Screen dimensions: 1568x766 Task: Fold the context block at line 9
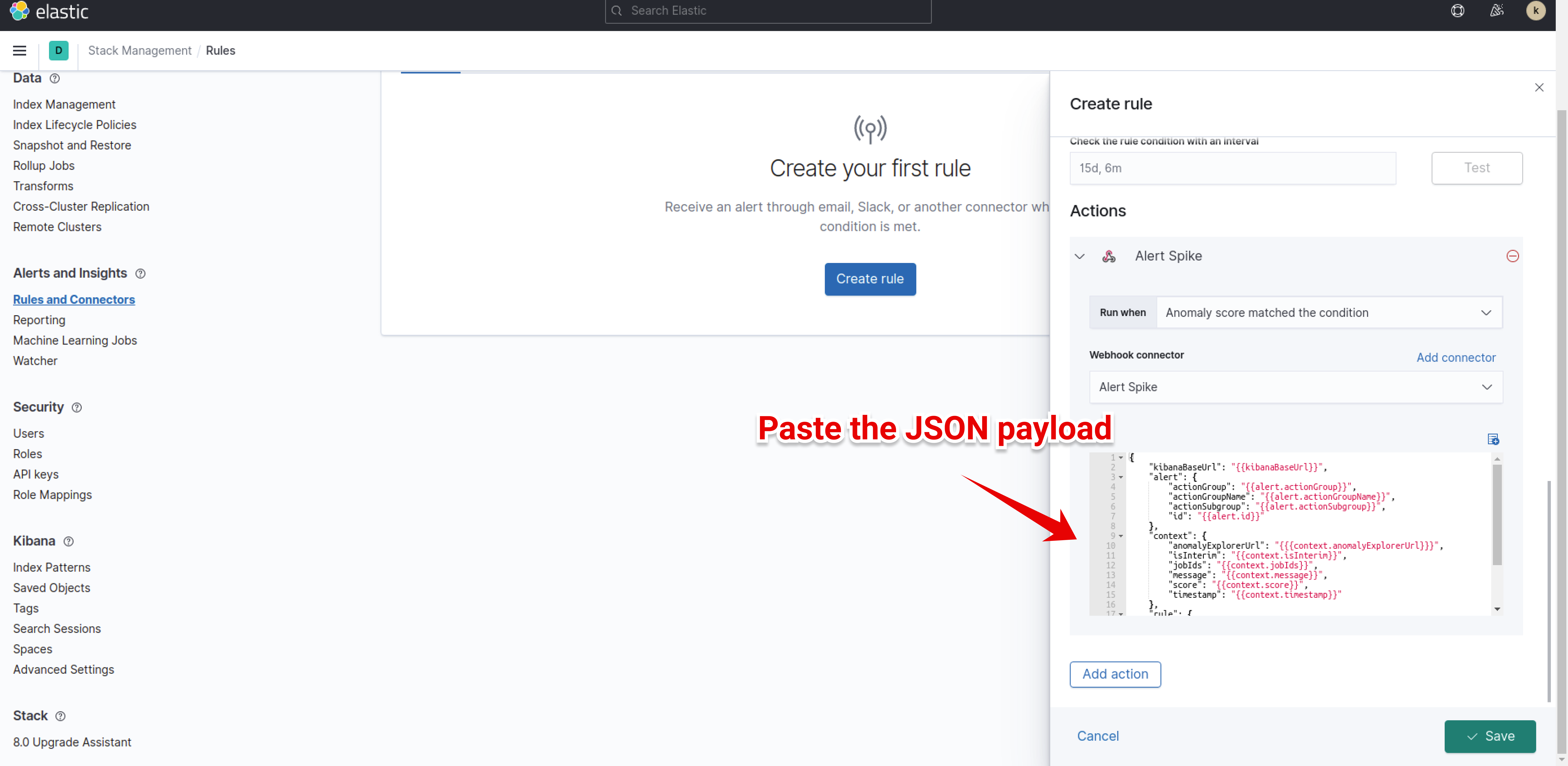click(1121, 537)
